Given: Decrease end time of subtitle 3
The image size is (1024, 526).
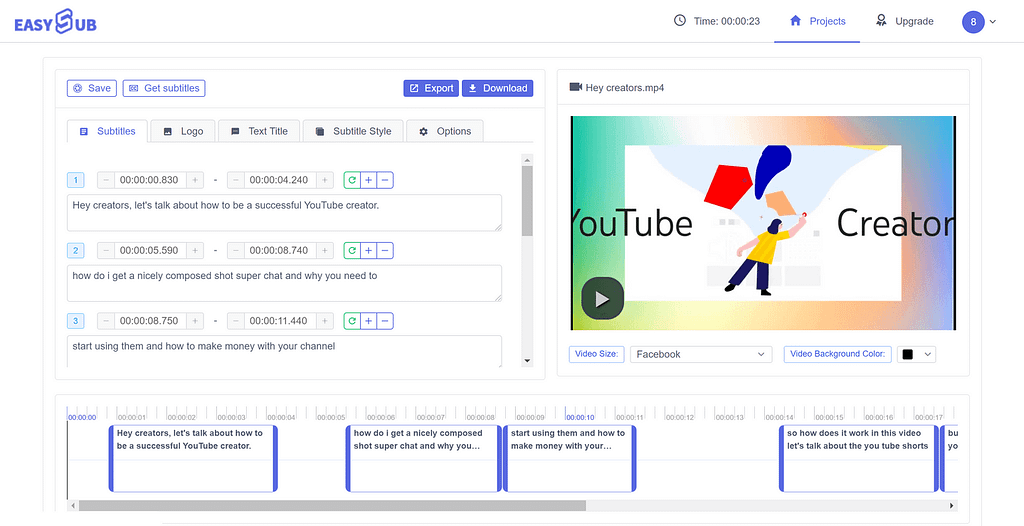Looking at the screenshot, I should 236,321.
